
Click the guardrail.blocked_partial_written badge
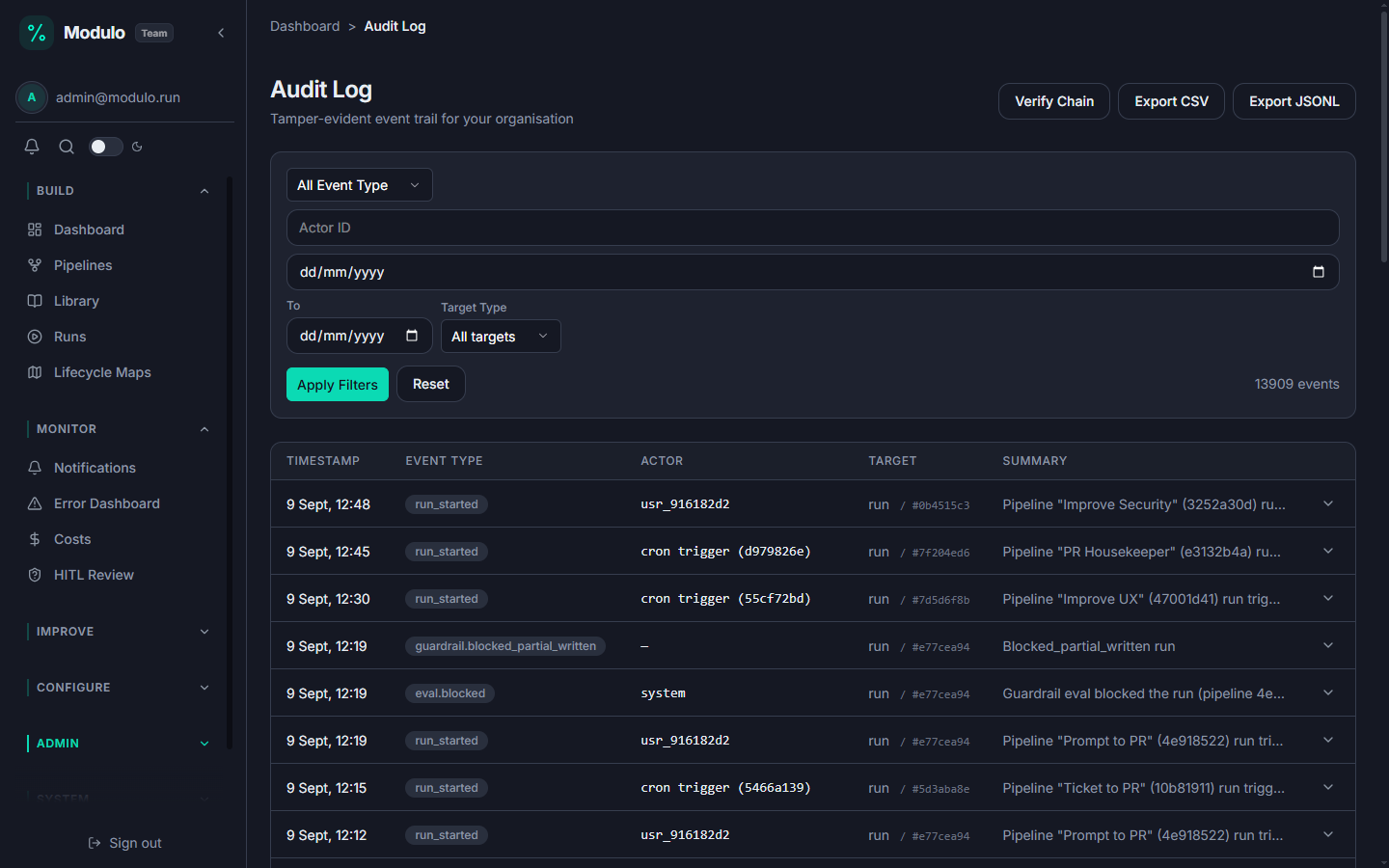[x=505, y=646]
